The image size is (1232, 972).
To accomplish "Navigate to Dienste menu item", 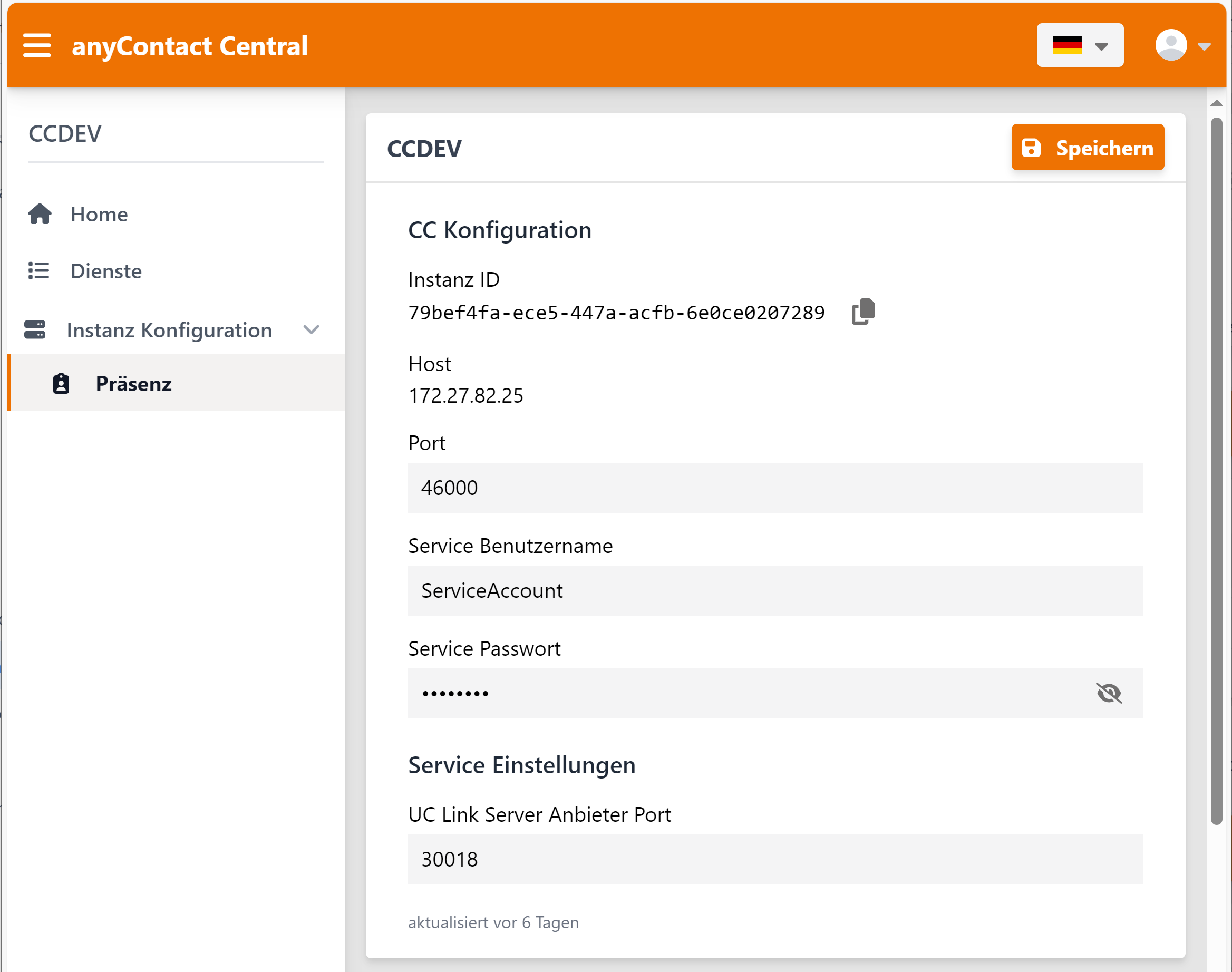I will pyautogui.click(x=106, y=271).
